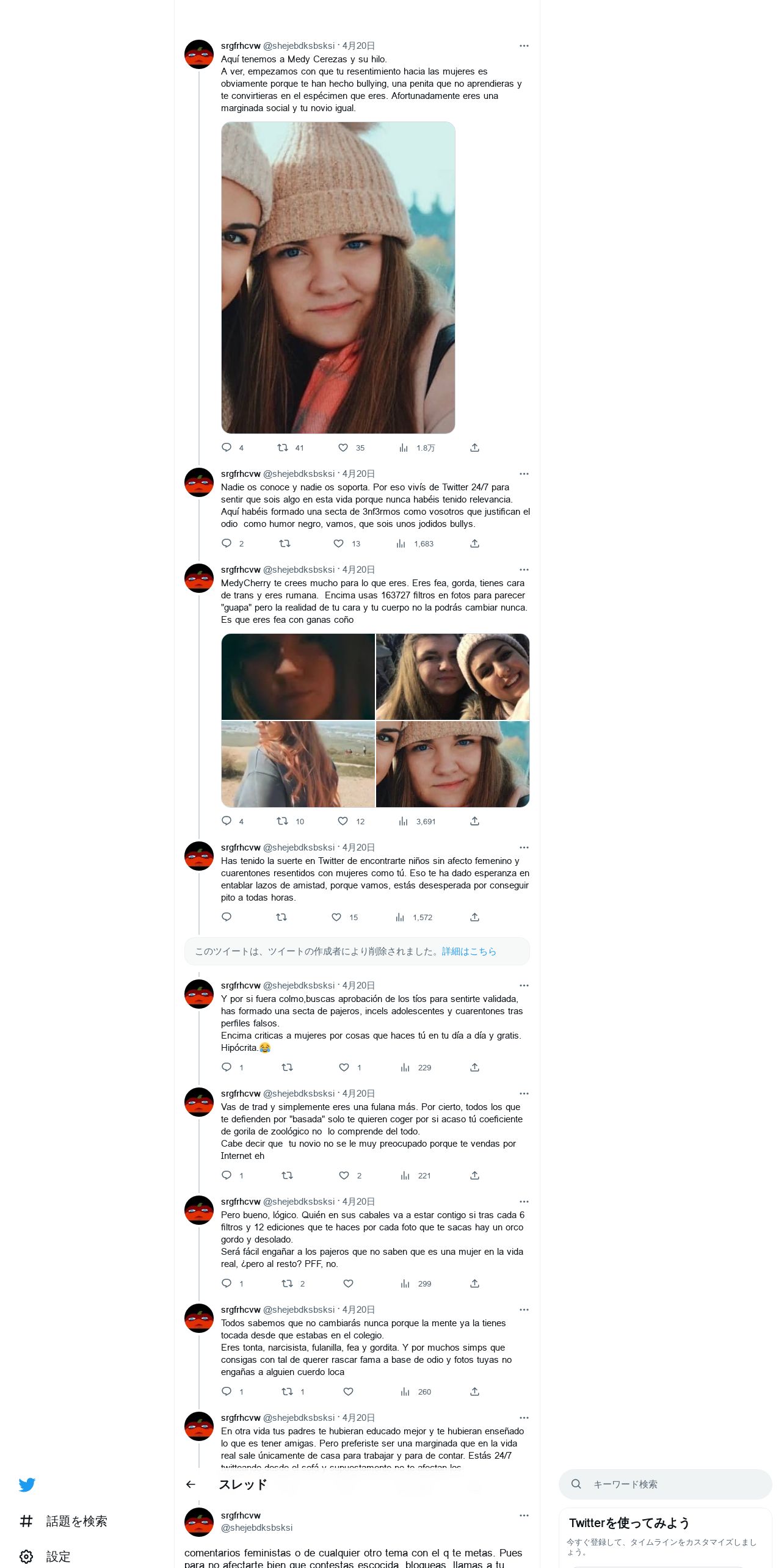Click the @shejebdksbsksi handle on first tweet
784x1568 pixels.
(x=299, y=46)
